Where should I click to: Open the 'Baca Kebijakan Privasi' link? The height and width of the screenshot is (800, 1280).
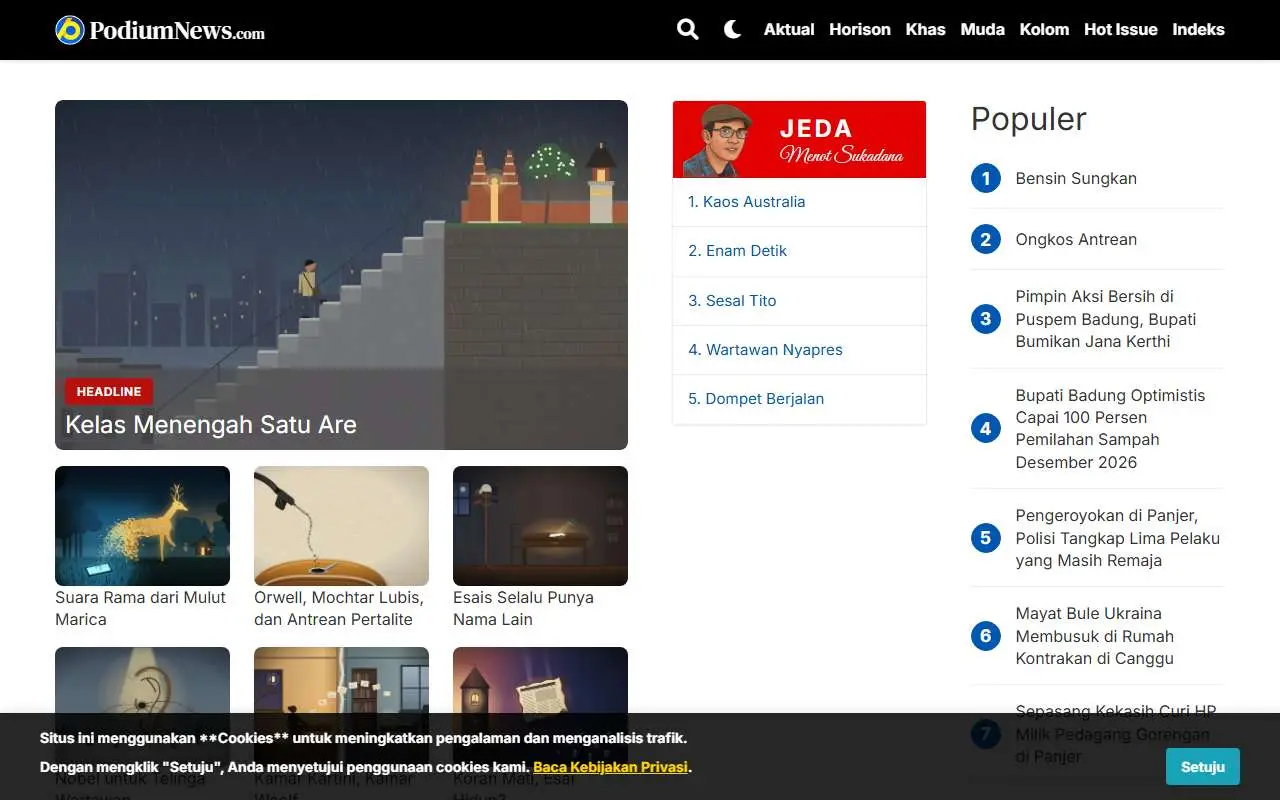[x=610, y=767]
